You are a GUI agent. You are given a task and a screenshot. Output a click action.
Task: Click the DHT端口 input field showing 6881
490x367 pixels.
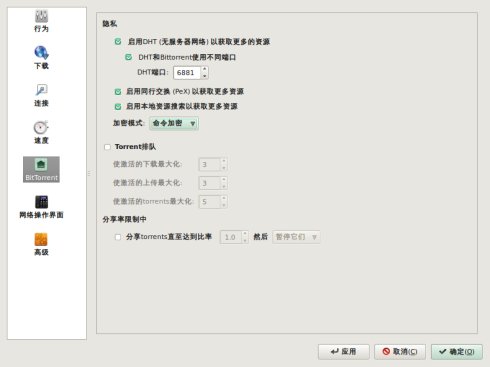coord(187,73)
